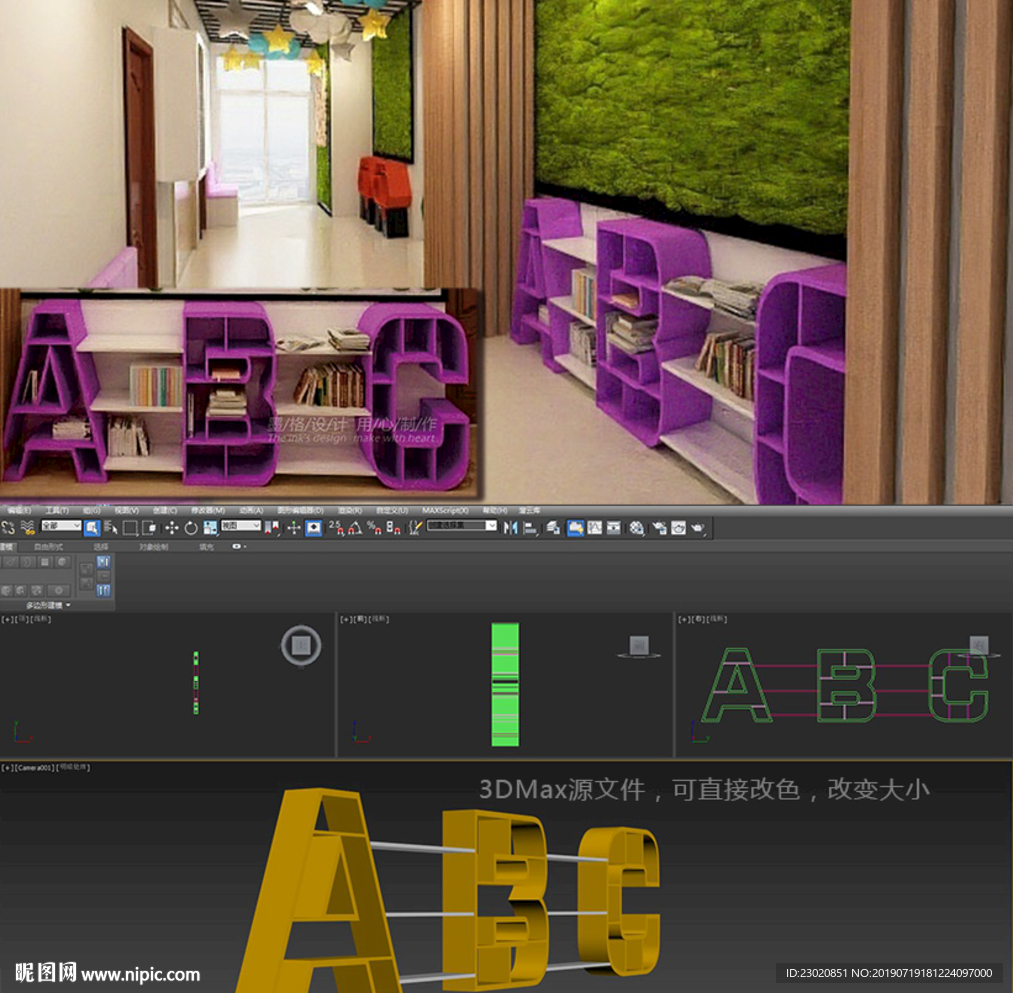Click the Mirror tool
The height and width of the screenshot is (993, 1013).
[x=510, y=528]
